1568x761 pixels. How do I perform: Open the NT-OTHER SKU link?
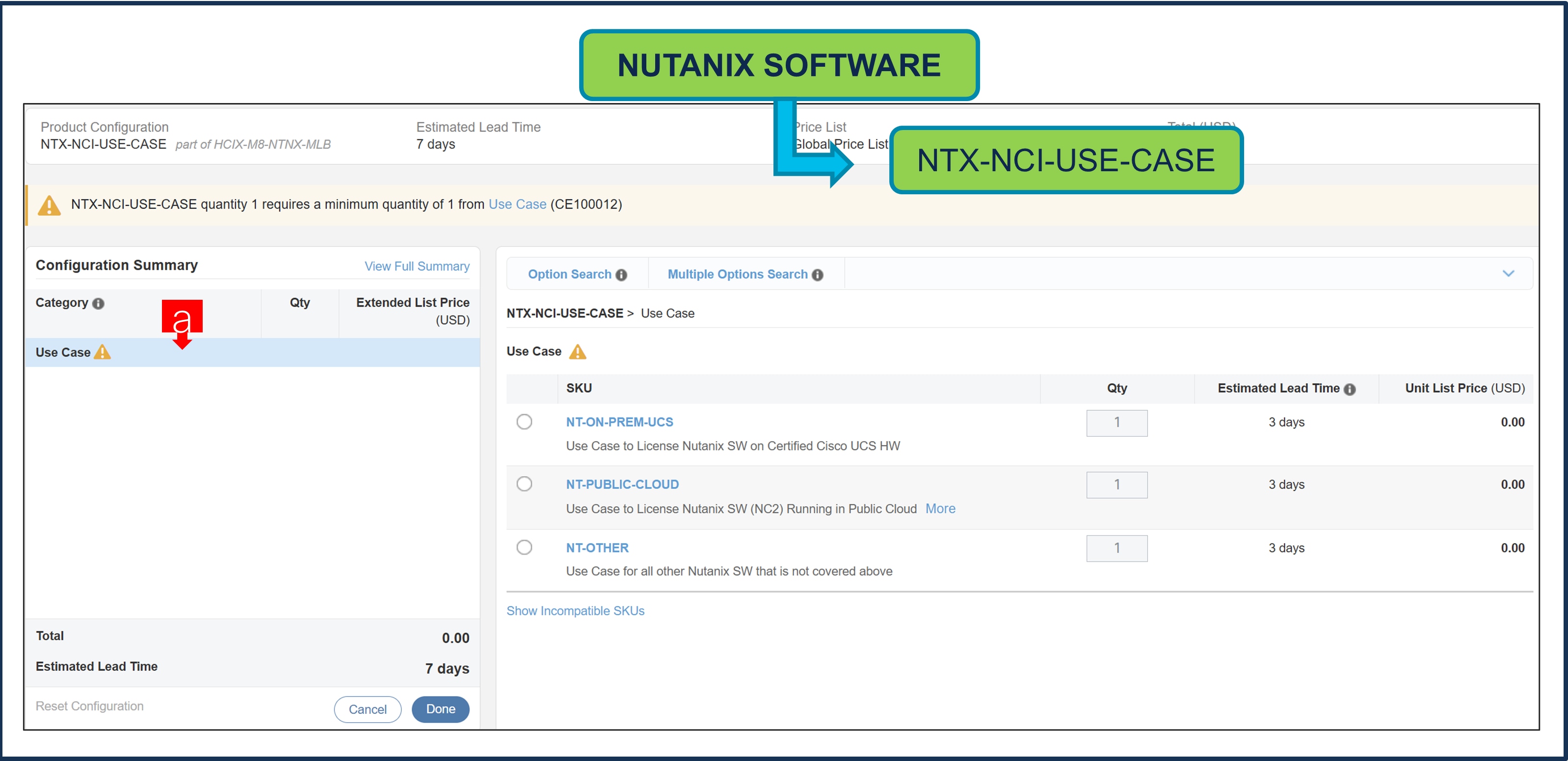click(597, 548)
